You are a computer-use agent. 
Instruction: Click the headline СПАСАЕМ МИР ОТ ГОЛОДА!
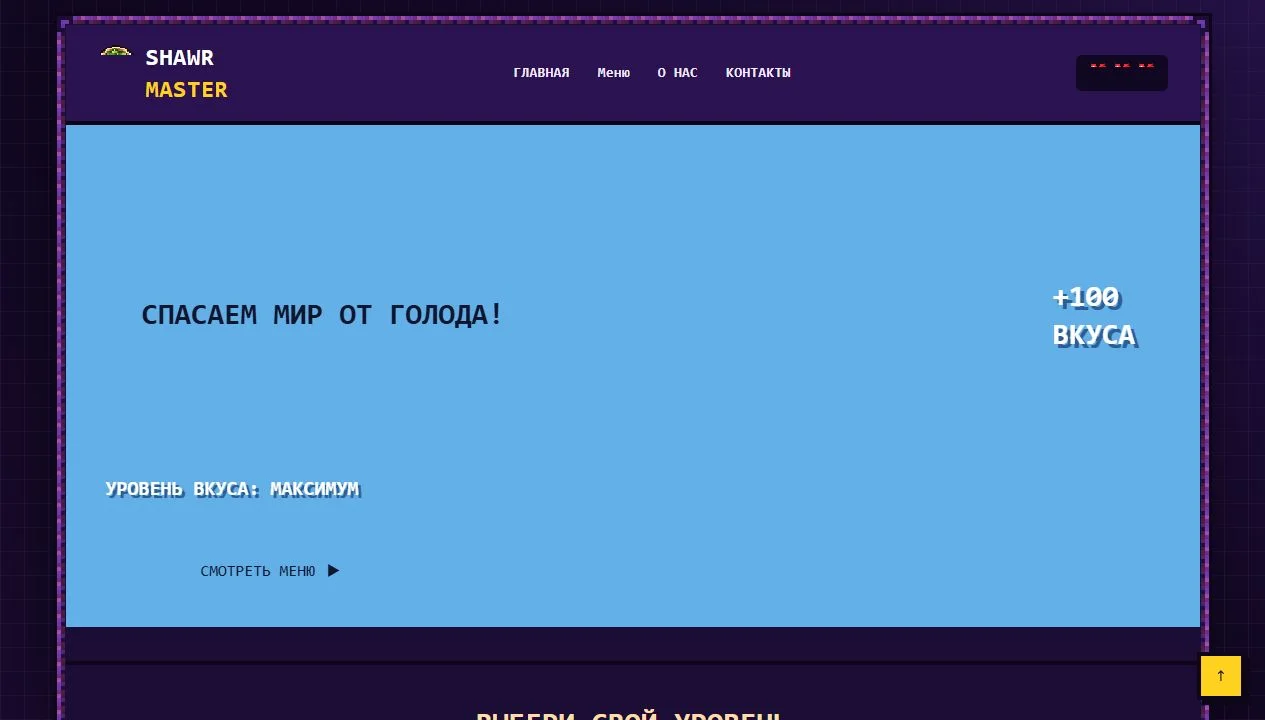click(x=322, y=315)
